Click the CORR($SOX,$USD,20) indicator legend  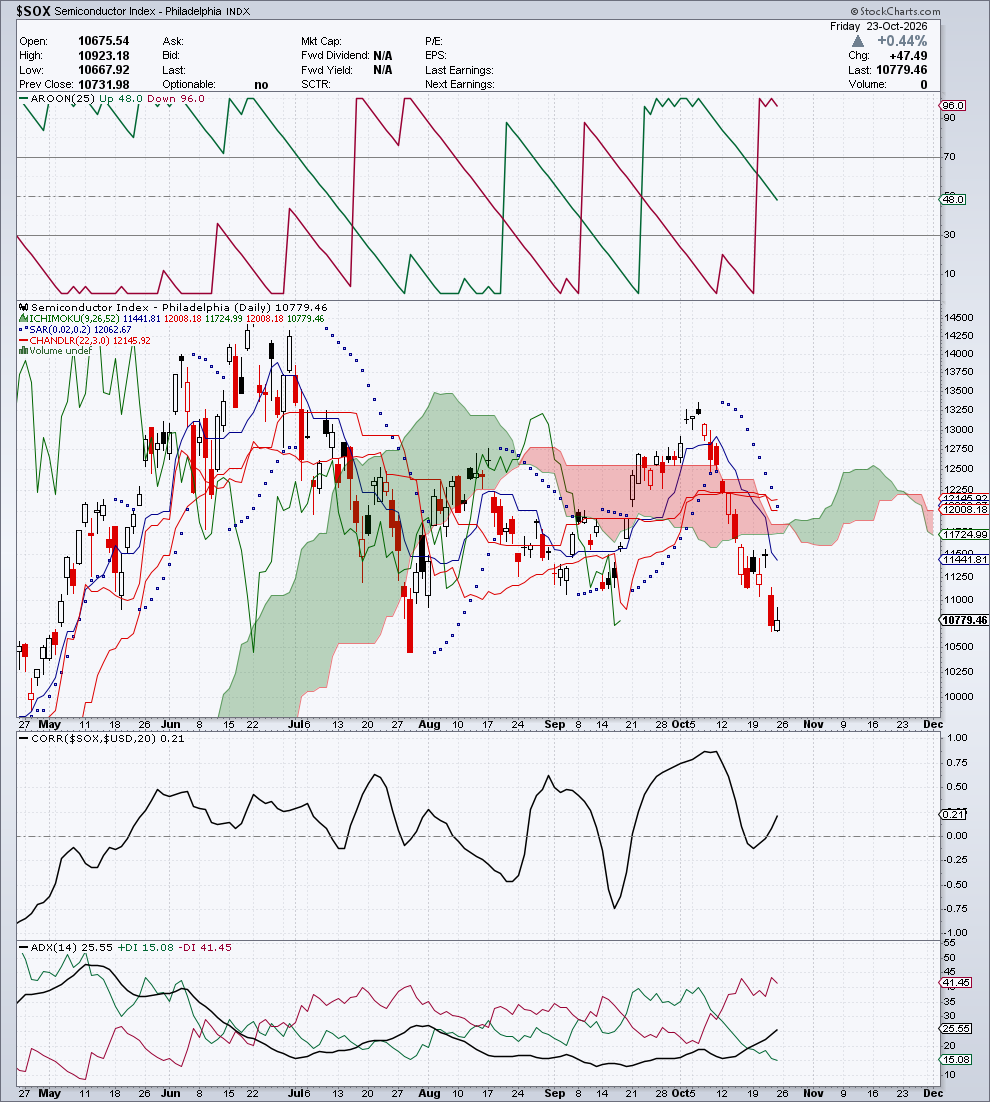94,739
